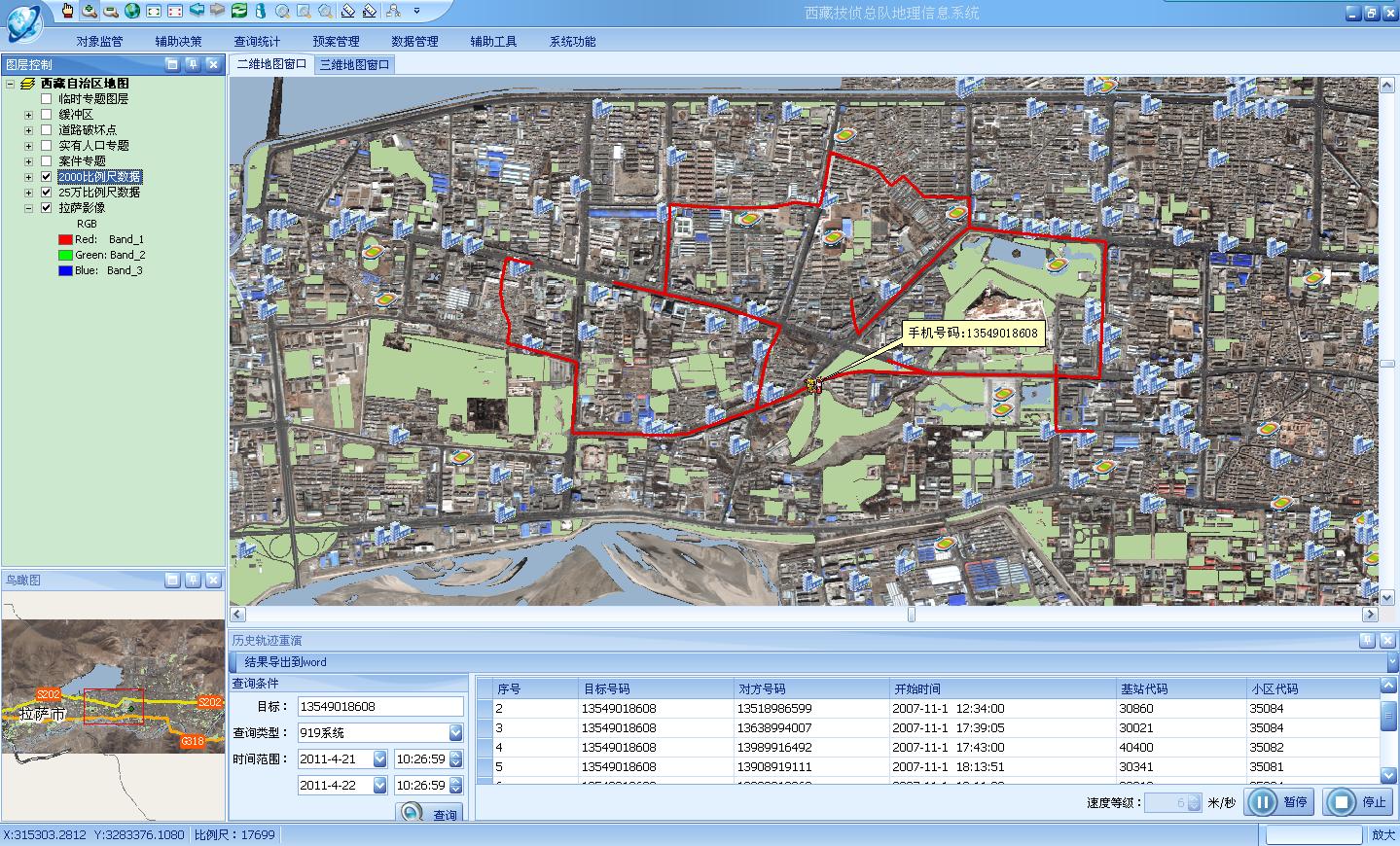Open the 2011-4-21 start date dropdown

click(379, 759)
